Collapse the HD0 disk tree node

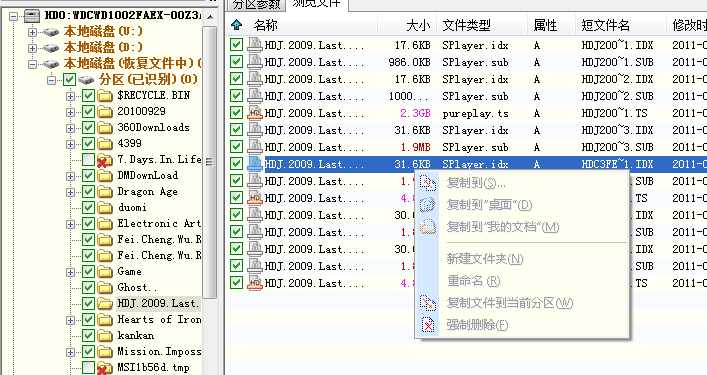coord(14,16)
